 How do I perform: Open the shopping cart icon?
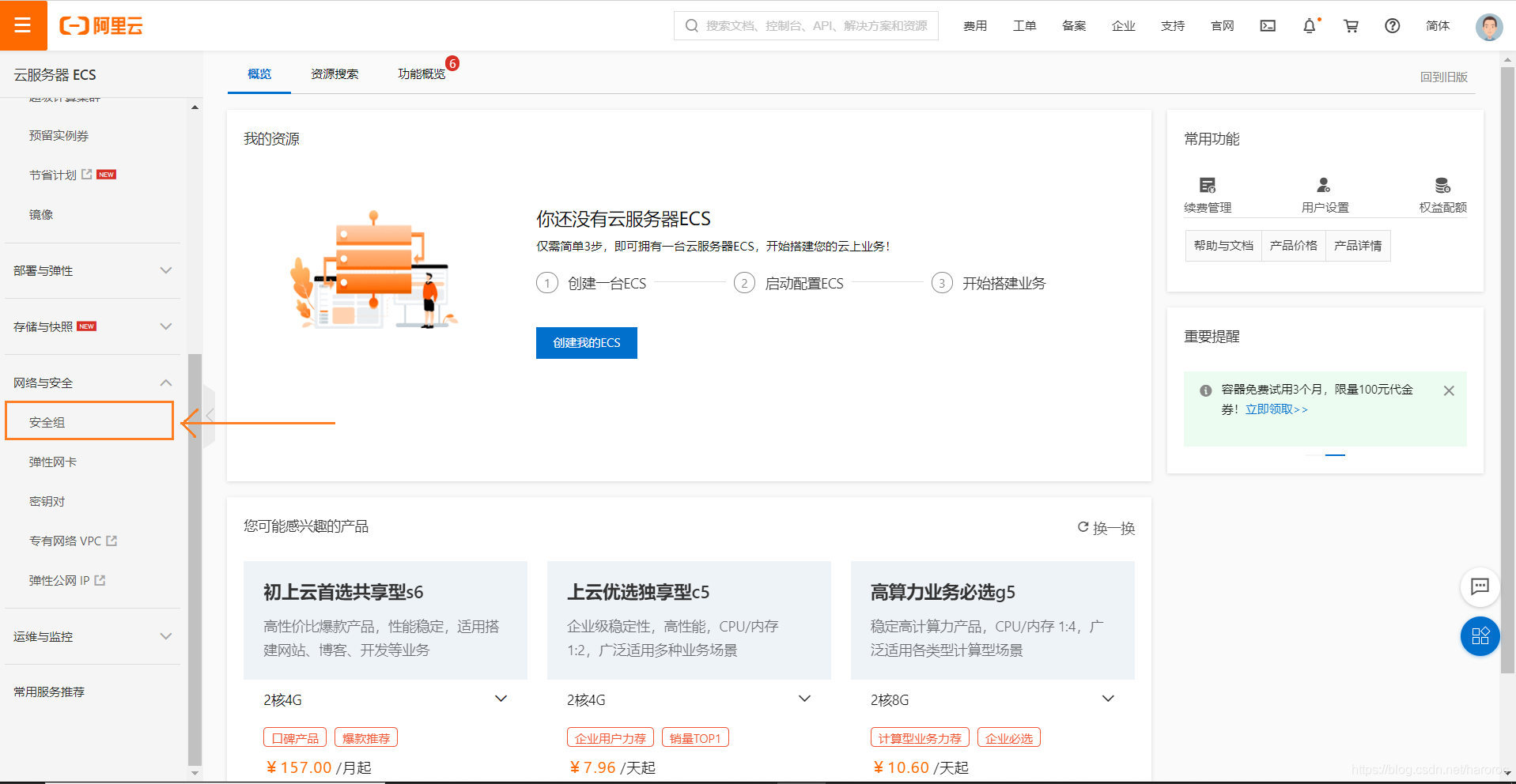coord(1351,26)
